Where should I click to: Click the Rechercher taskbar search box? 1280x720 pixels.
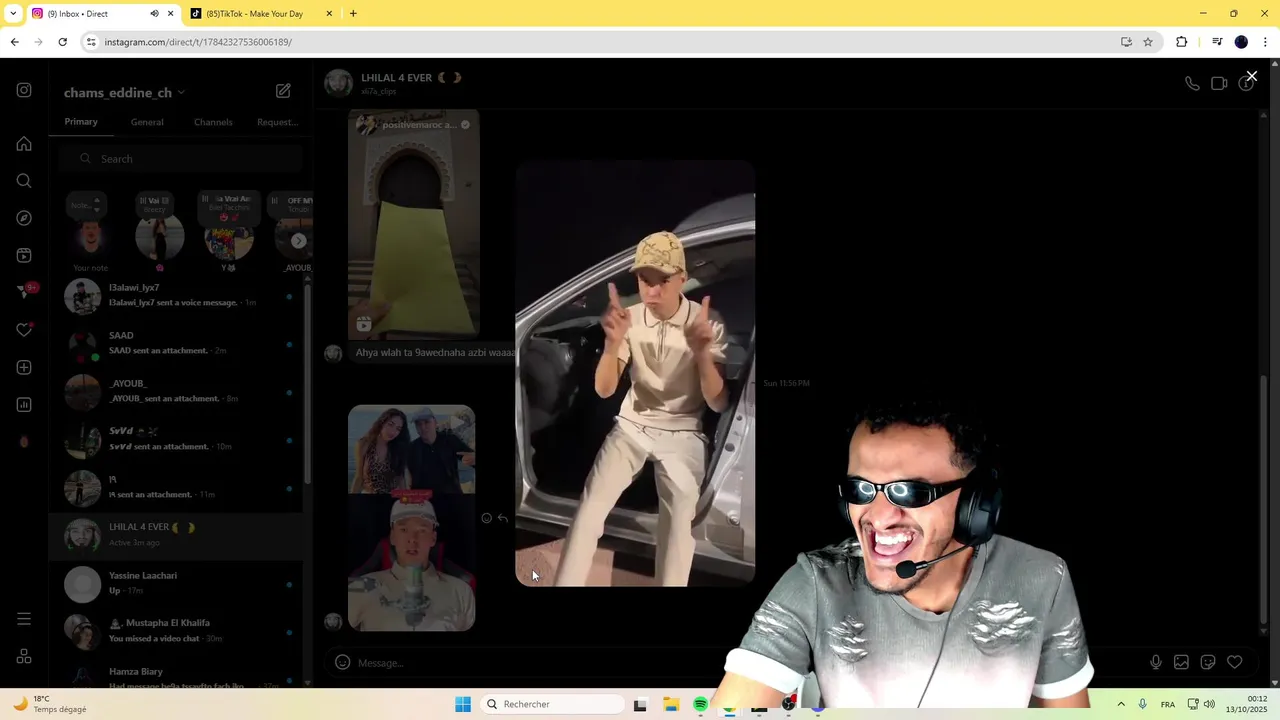[553, 704]
